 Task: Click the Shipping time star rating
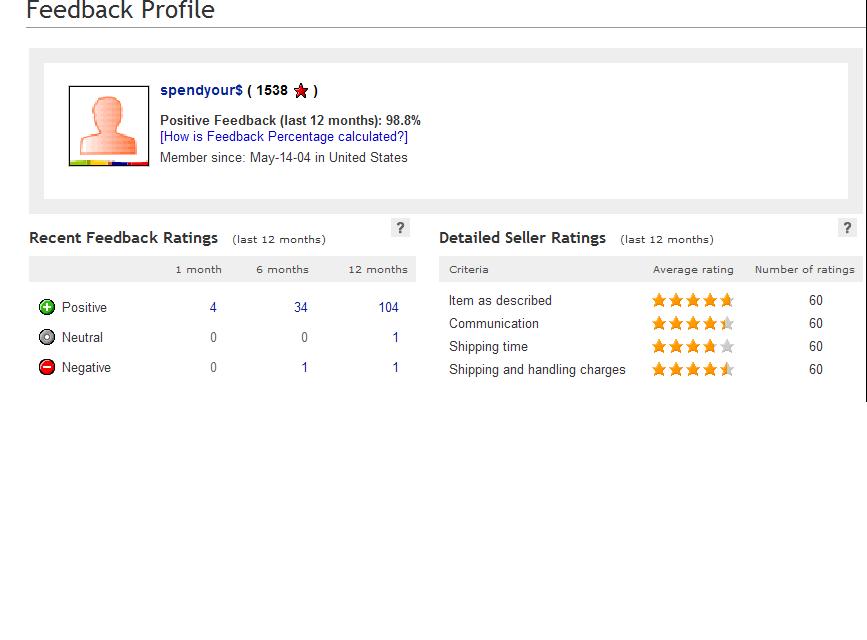tap(693, 346)
